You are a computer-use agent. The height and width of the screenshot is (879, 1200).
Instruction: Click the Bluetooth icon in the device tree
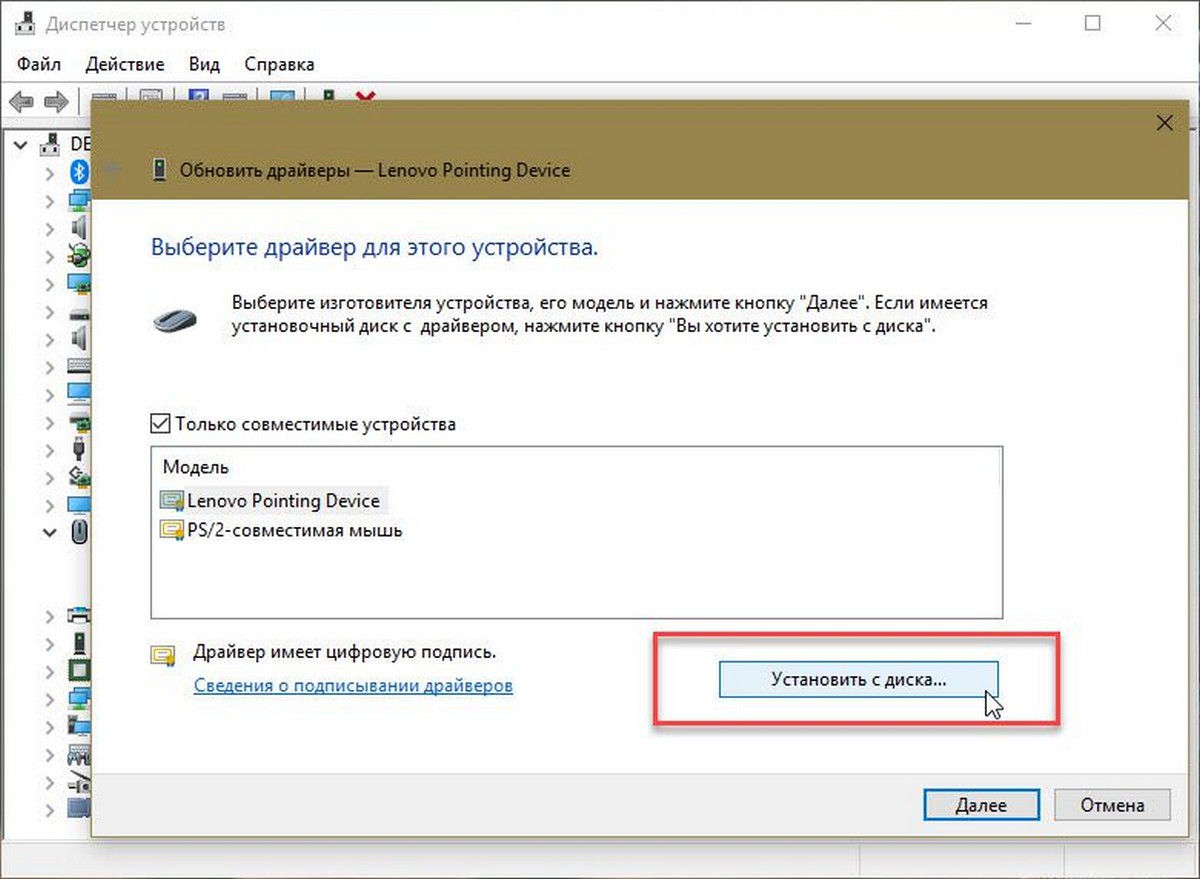click(x=78, y=172)
